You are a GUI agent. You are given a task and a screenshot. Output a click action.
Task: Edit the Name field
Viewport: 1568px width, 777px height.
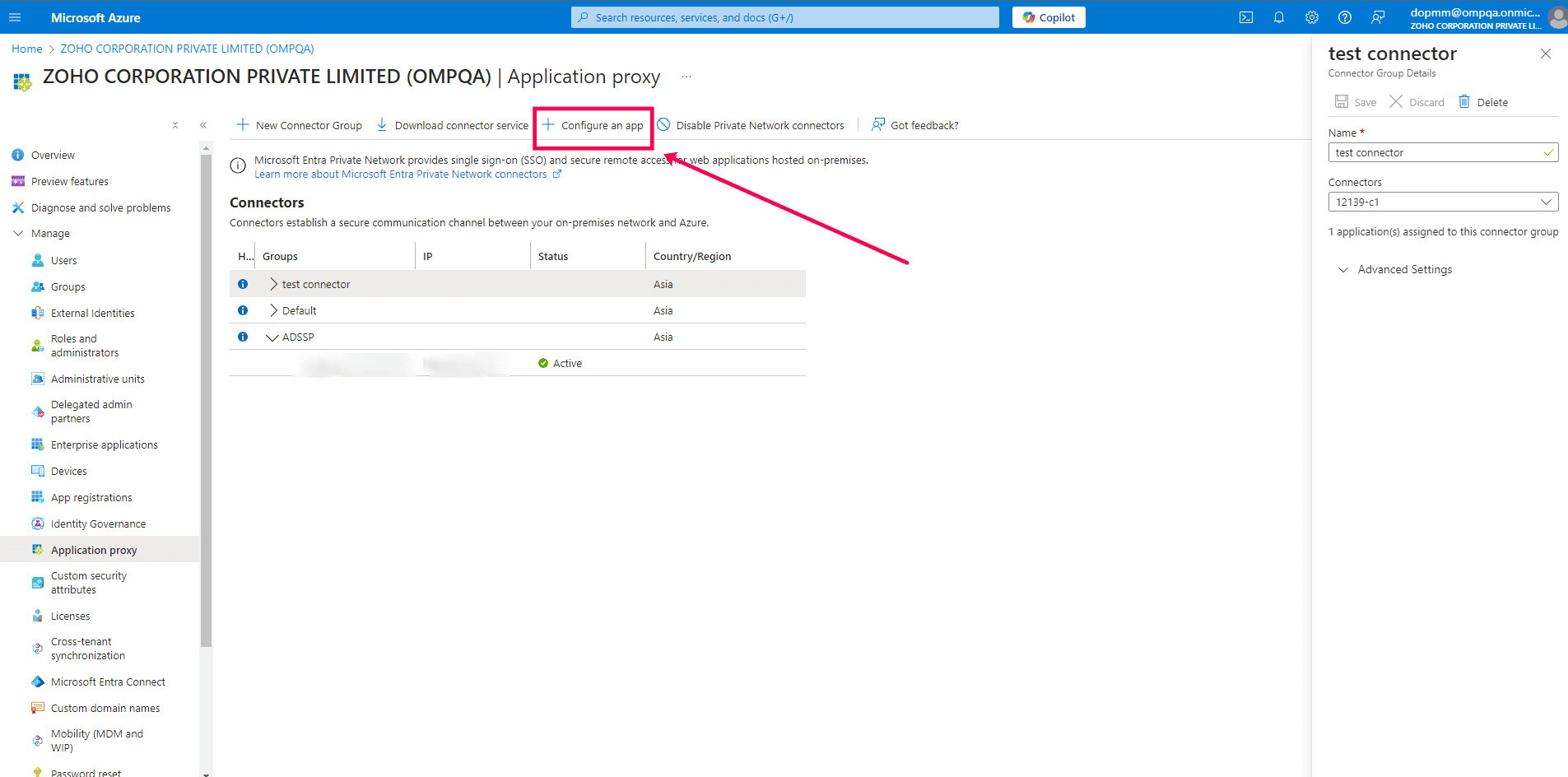[1444, 152]
